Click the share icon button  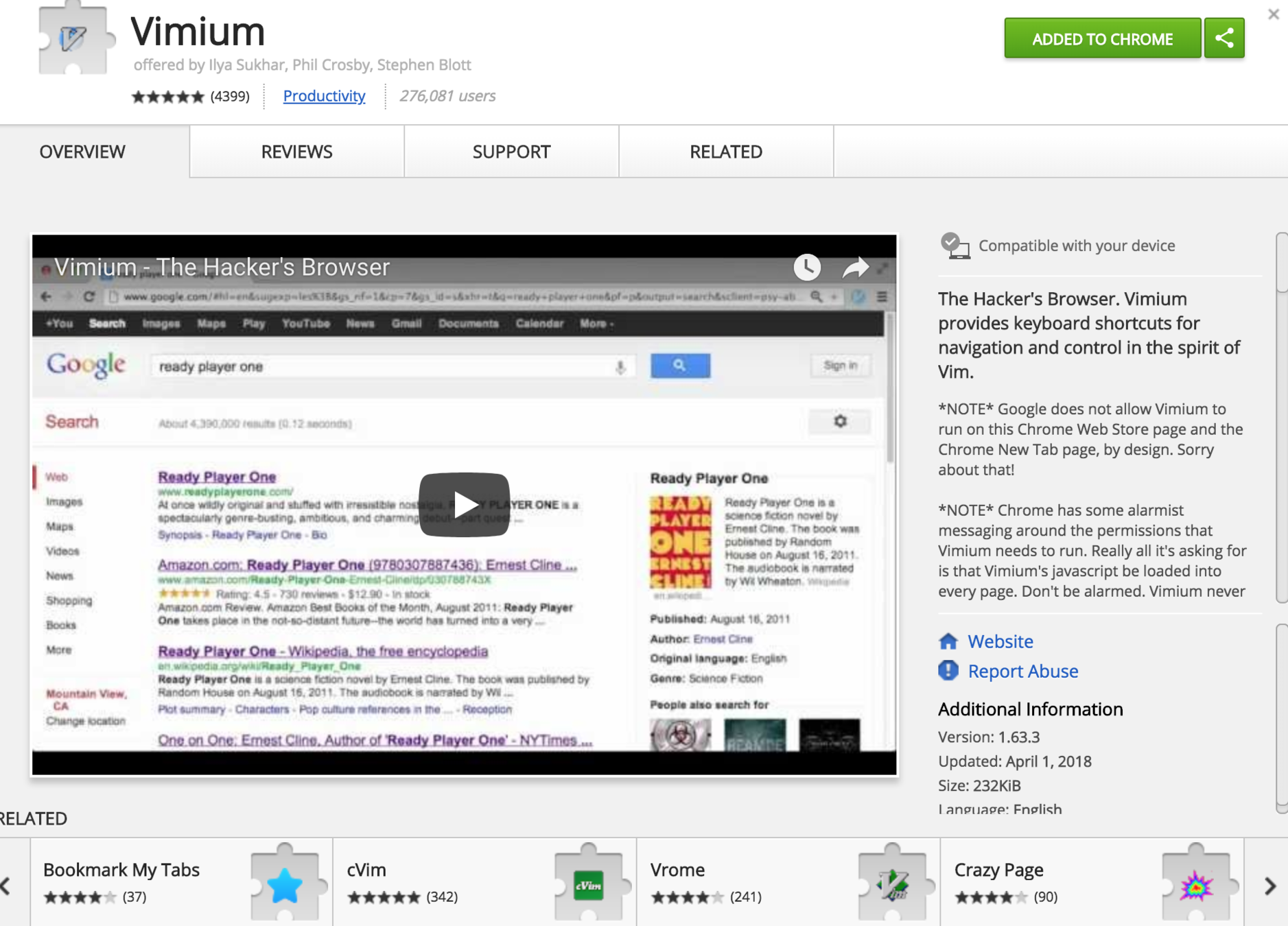(1224, 38)
